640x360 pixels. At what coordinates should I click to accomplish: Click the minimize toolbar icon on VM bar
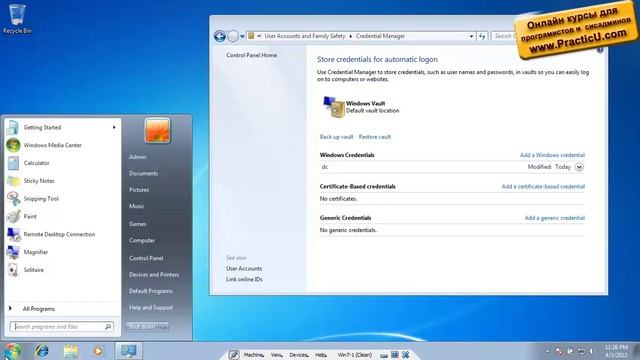384,355
